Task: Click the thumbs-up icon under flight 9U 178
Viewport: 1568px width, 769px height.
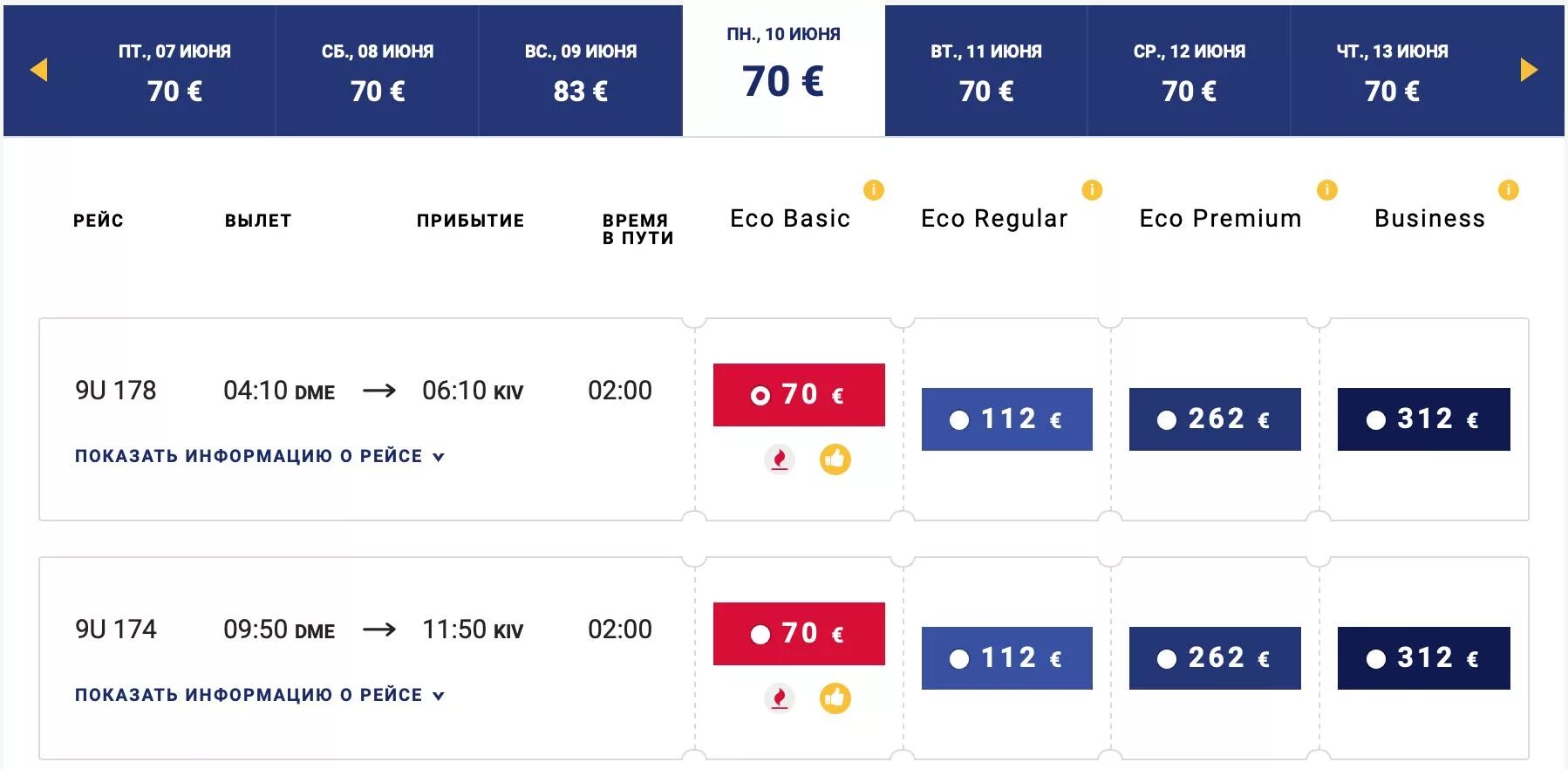Action: pyautogui.click(x=835, y=459)
